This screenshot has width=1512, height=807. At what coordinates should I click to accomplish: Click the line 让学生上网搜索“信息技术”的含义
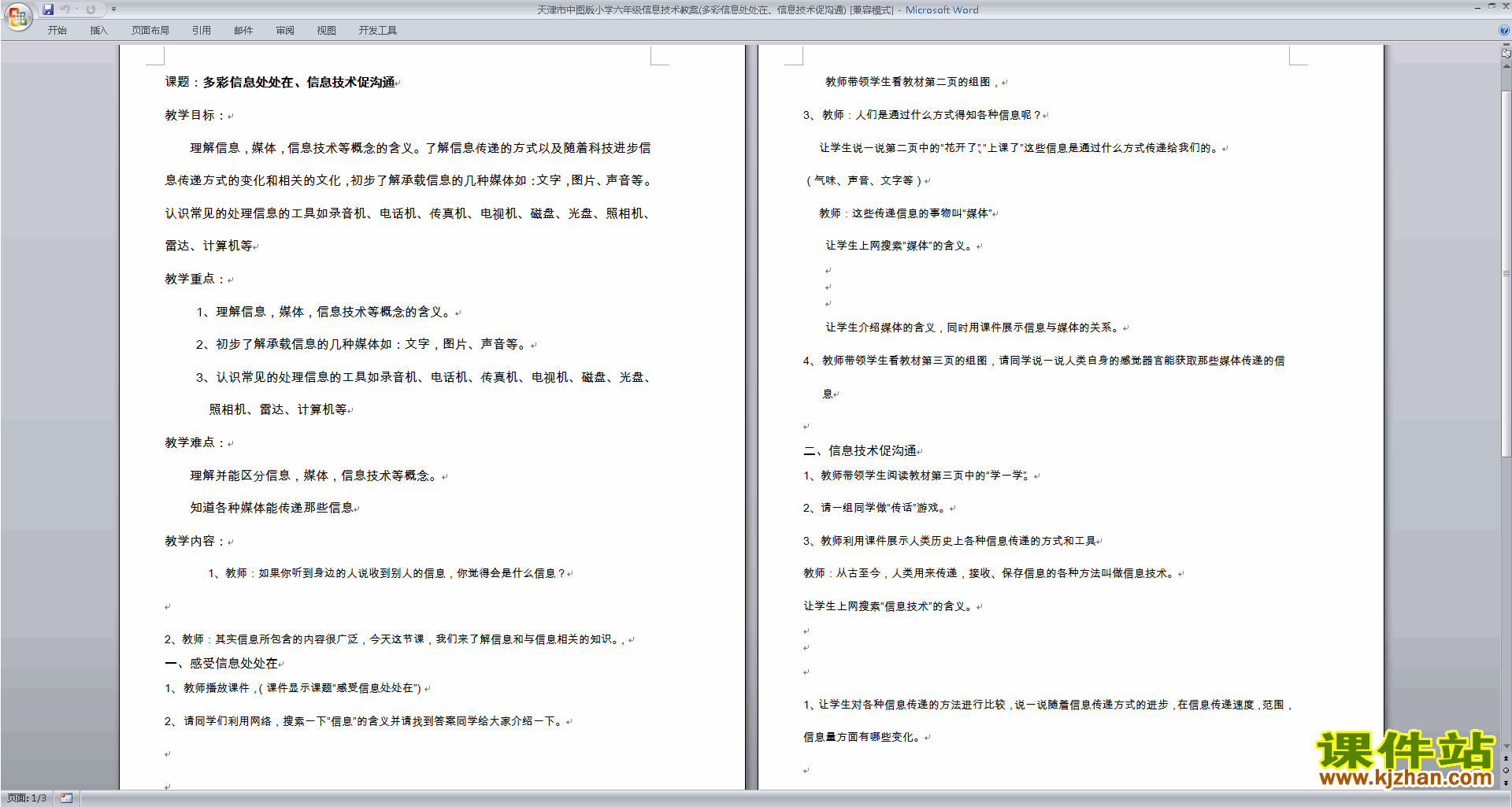[890, 606]
